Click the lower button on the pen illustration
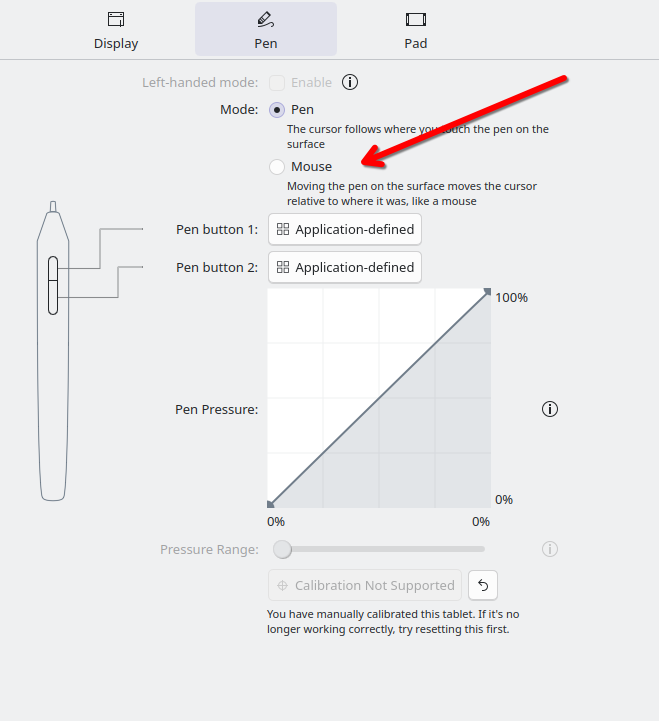 53,299
